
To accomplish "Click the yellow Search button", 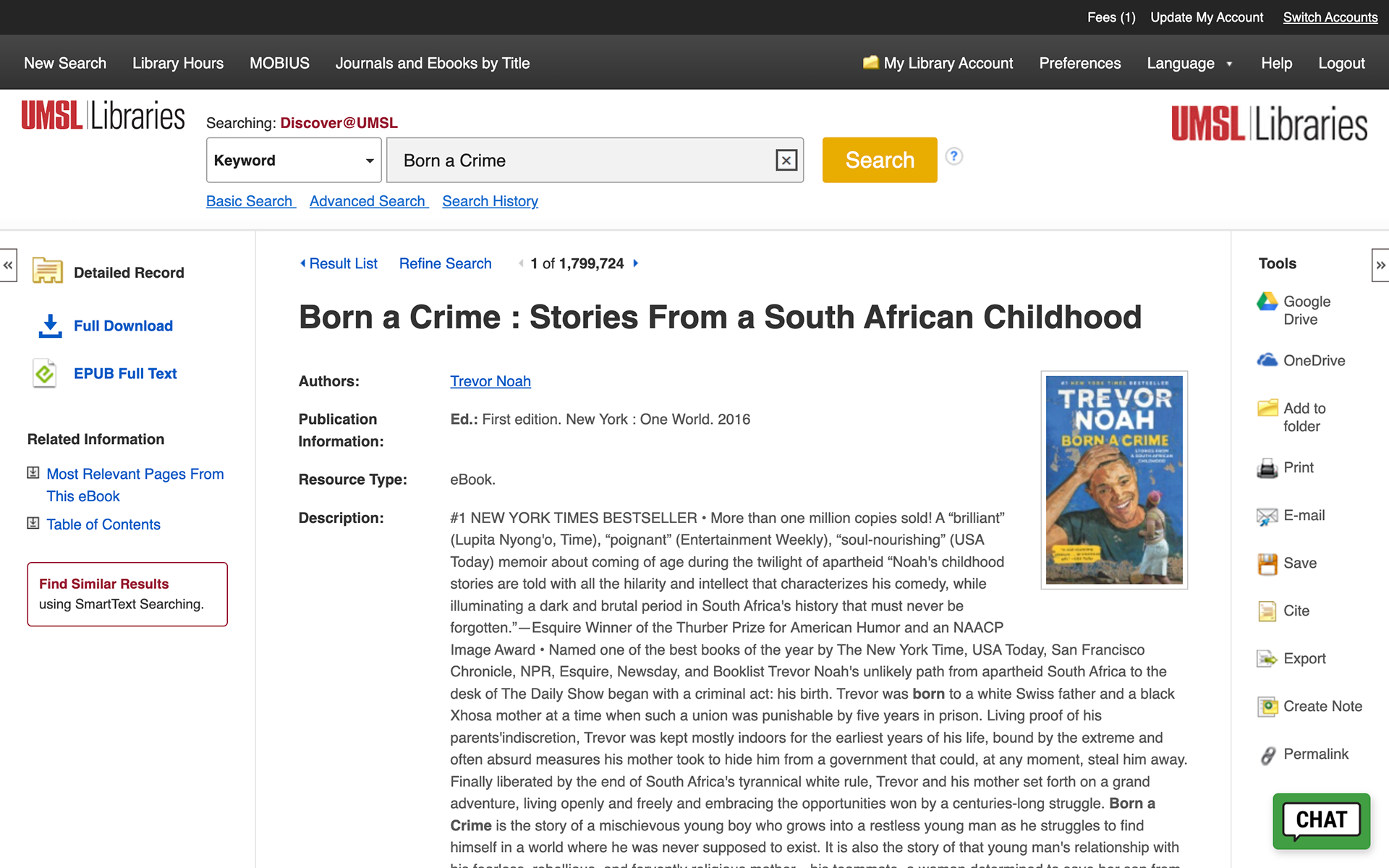I will [880, 160].
